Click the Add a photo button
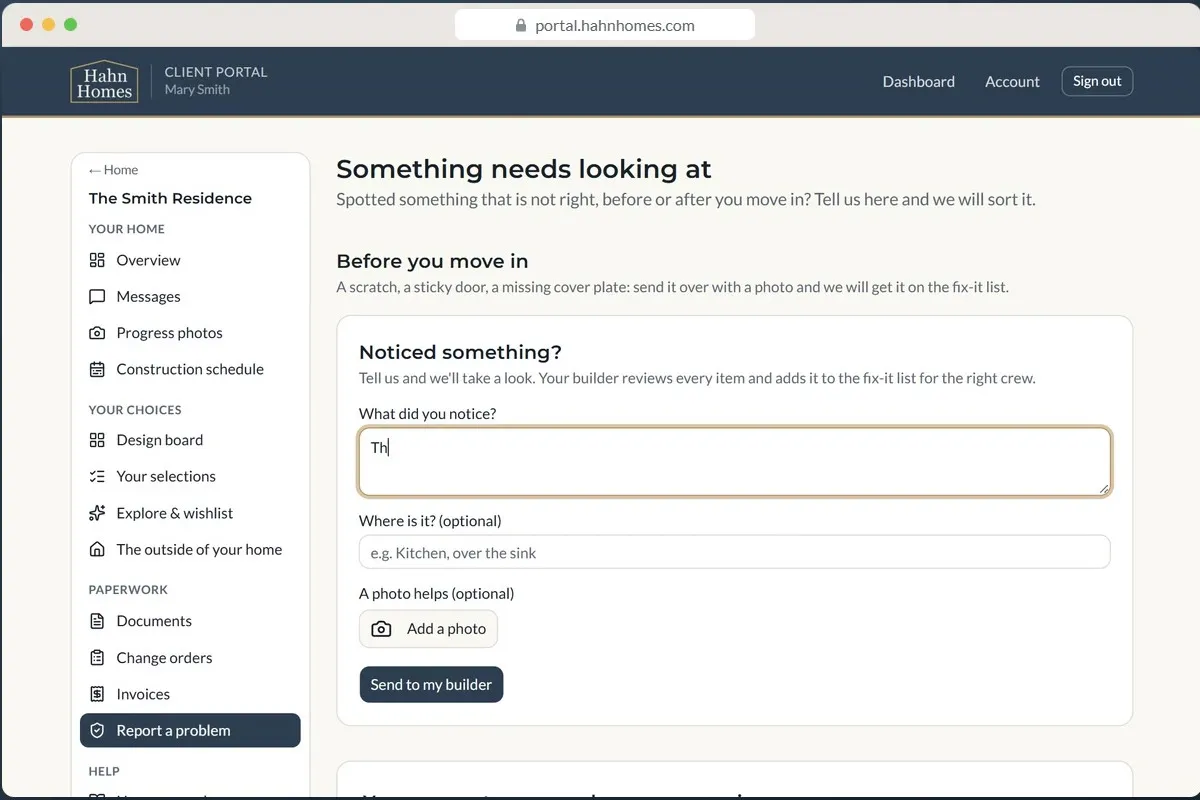The height and width of the screenshot is (800, 1200). pyautogui.click(x=428, y=629)
